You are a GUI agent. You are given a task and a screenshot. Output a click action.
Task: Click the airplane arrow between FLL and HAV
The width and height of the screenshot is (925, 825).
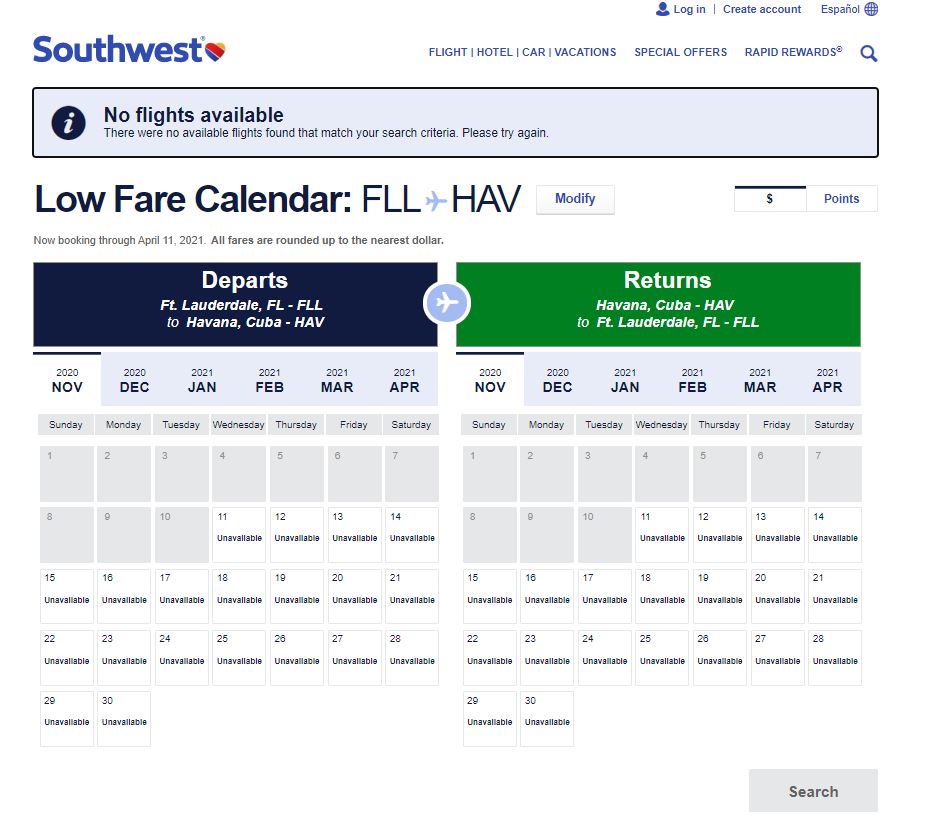[435, 201]
